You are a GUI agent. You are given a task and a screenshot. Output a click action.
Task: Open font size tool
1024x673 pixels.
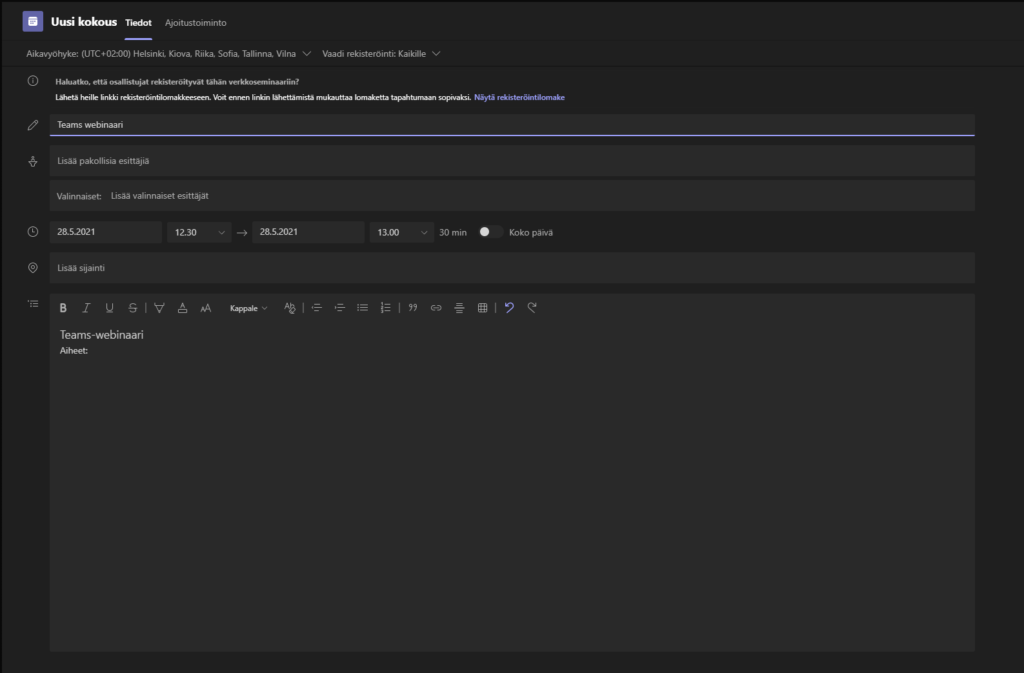click(206, 308)
